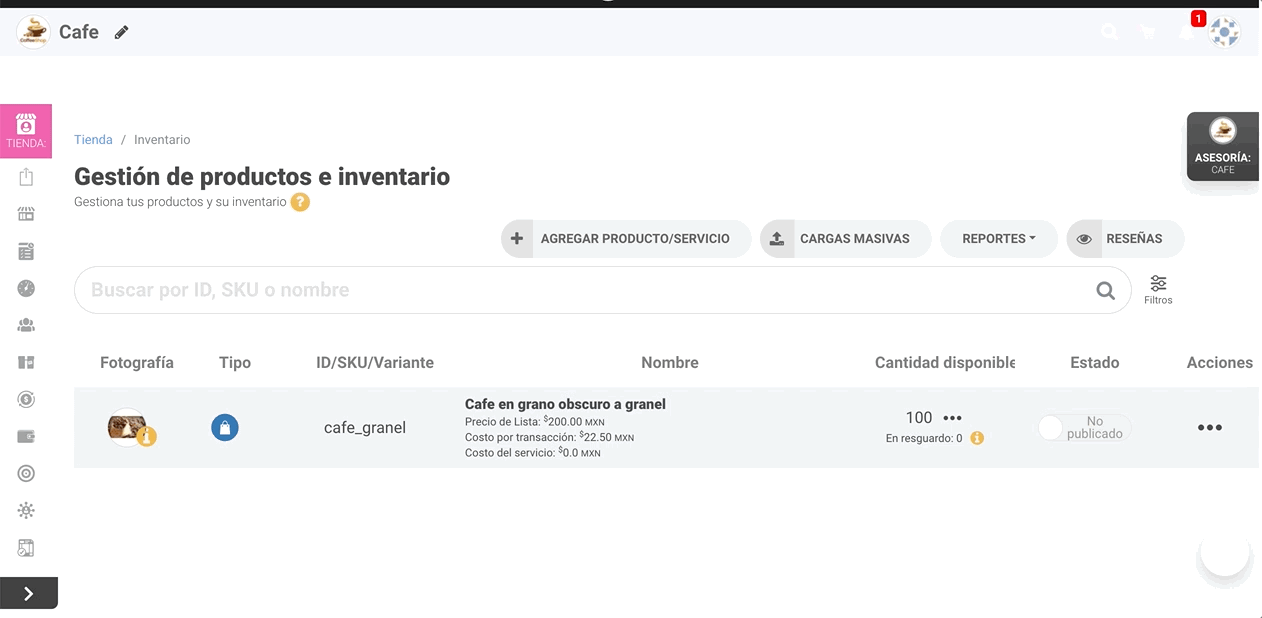Open quantity options dots next to 100
Viewport: 1262px width, 618px height.
952,418
